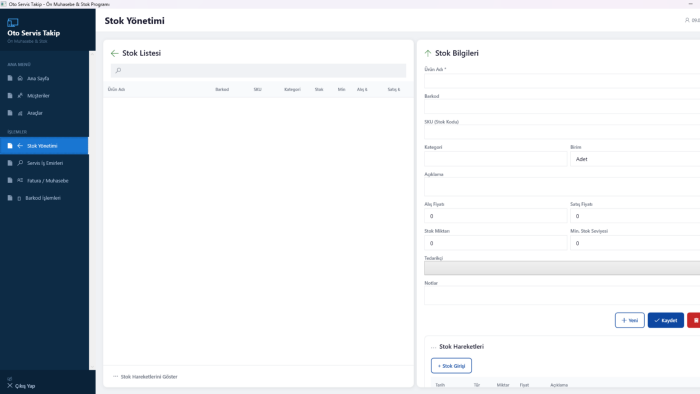Click the home icon beside Ana Sayfa

point(20,78)
